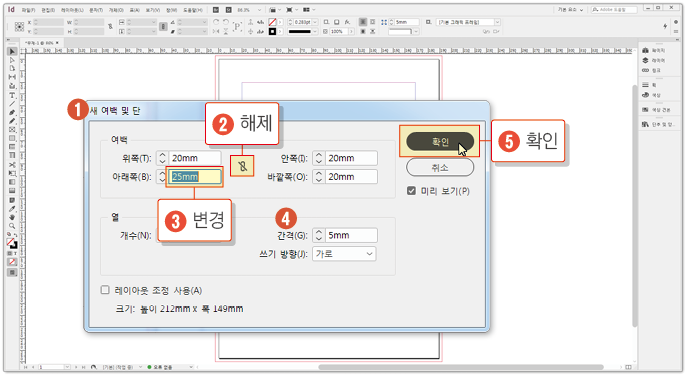The width and height of the screenshot is (685, 375).
Task: Click the reference point locator grid
Action: 19,27
